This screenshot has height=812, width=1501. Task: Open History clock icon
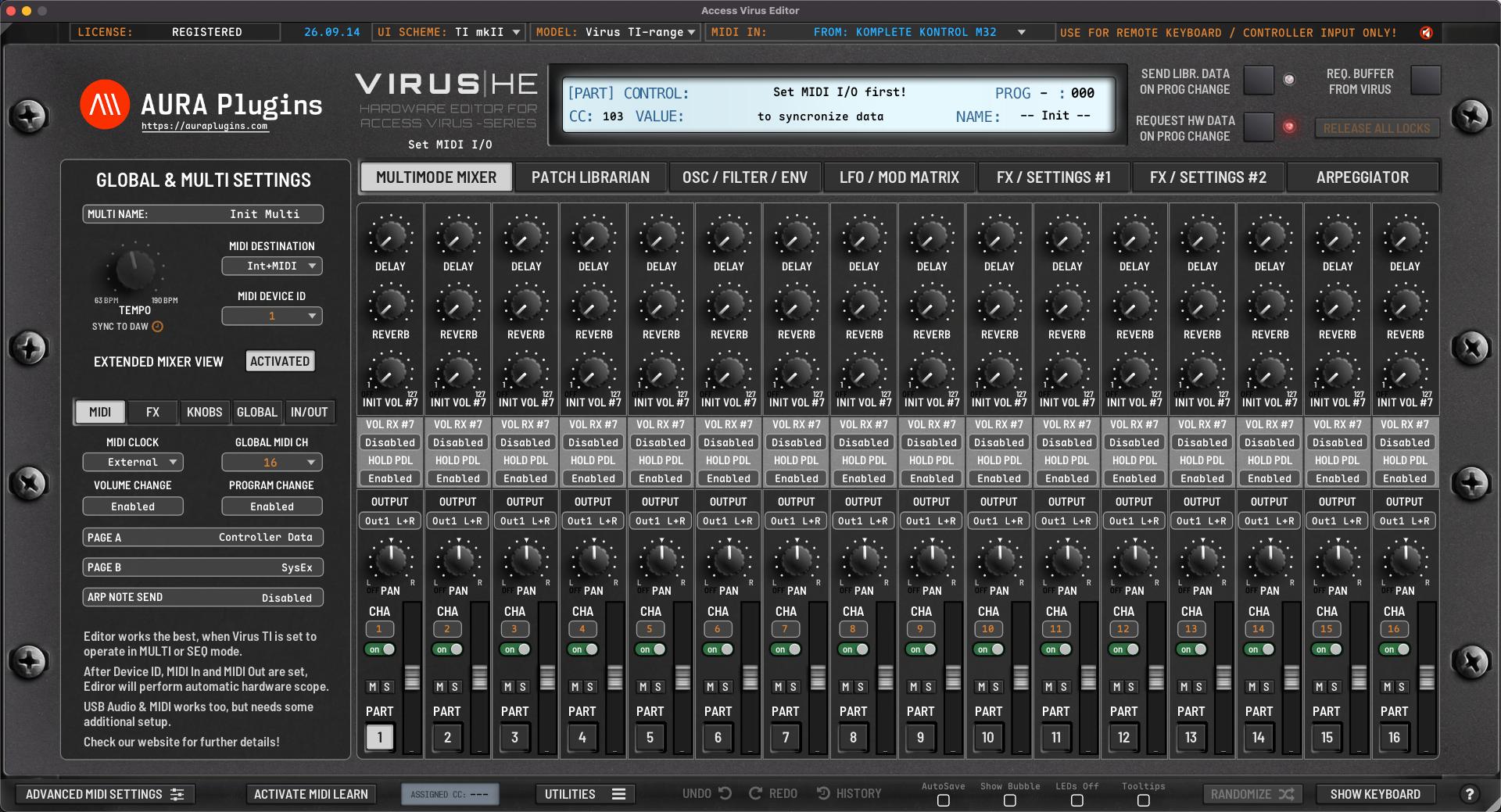(x=824, y=793)
